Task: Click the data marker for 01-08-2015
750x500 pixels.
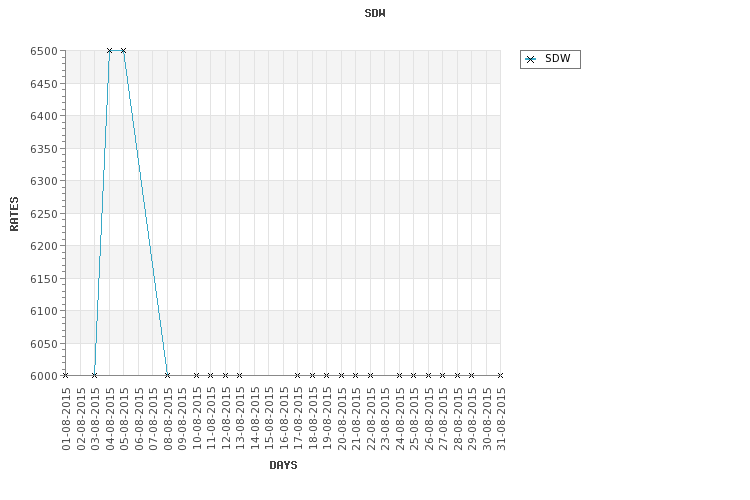Action: (65, 375)
